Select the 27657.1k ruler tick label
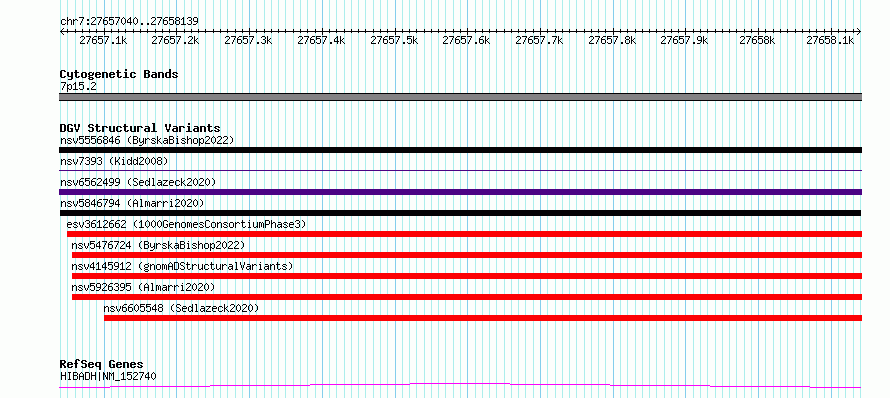The height and width of the screenshot is (398, 890). (x=103, y=40)
